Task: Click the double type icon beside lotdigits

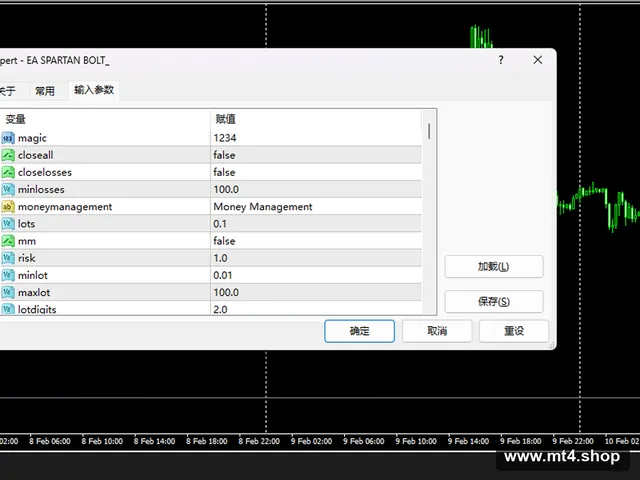Action: click(x=8, y=309)
